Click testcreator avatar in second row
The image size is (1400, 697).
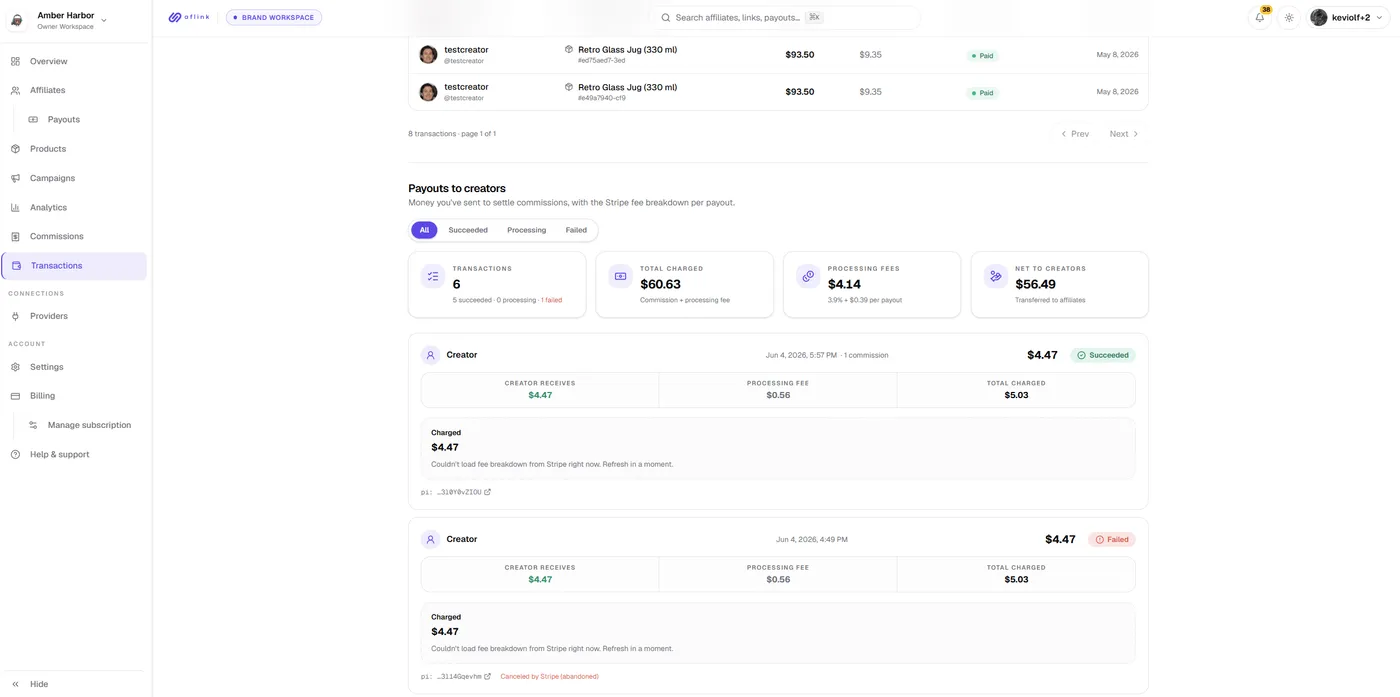click(428, 92)
